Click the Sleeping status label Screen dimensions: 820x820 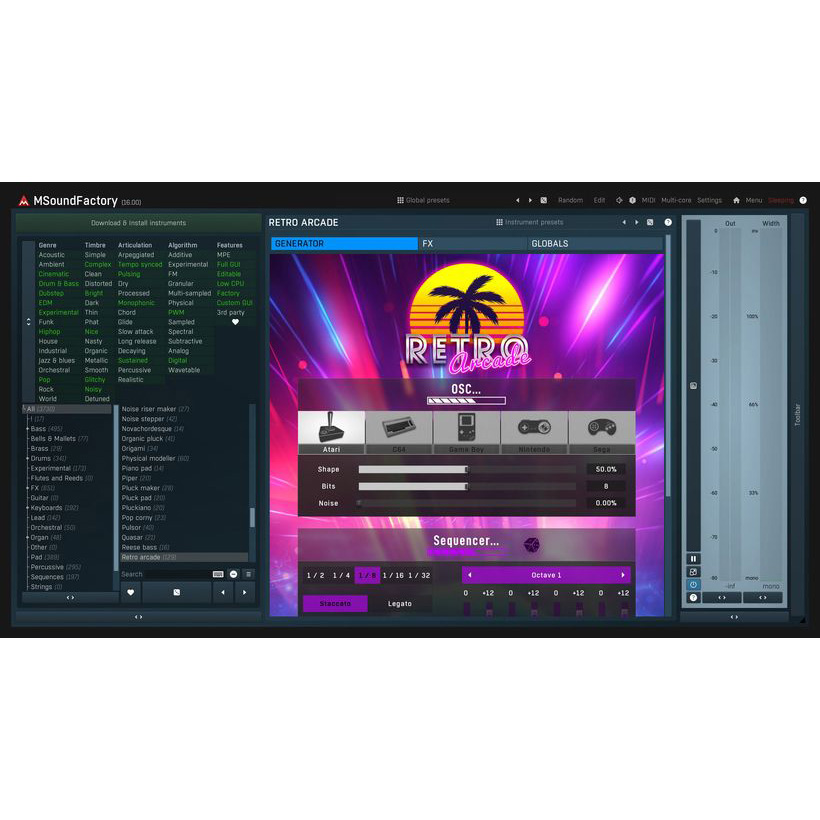[781, 200]
